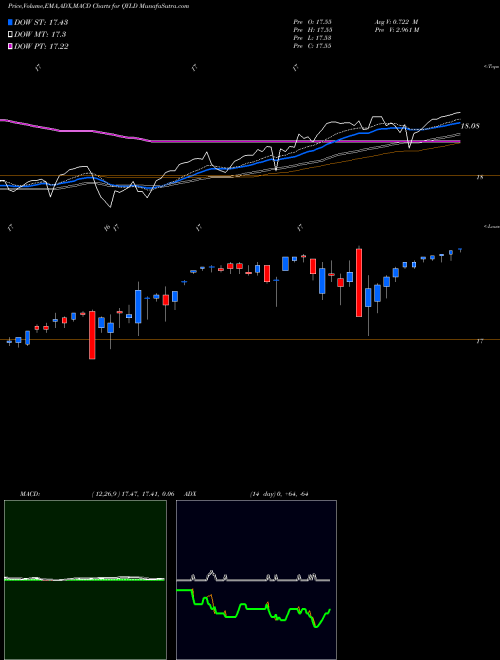
Task: Click the 'Avg V: 0.722 M' value
Action: tap(396, 22)
